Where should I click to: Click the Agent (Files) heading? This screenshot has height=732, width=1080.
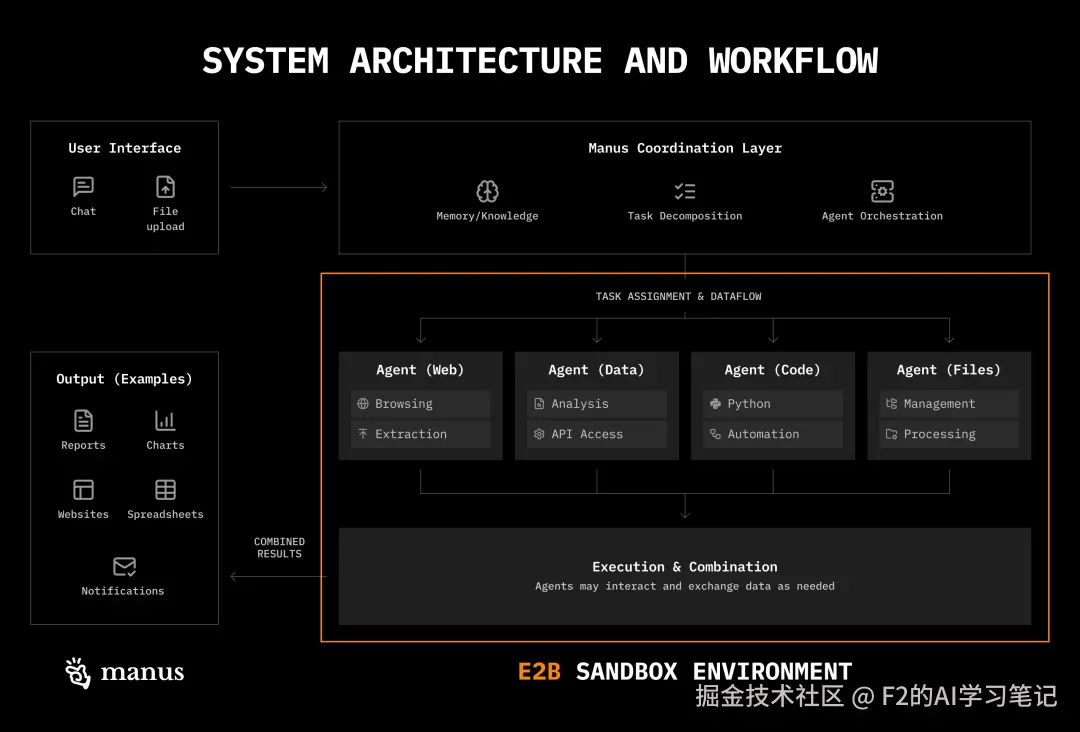(948, 370)
